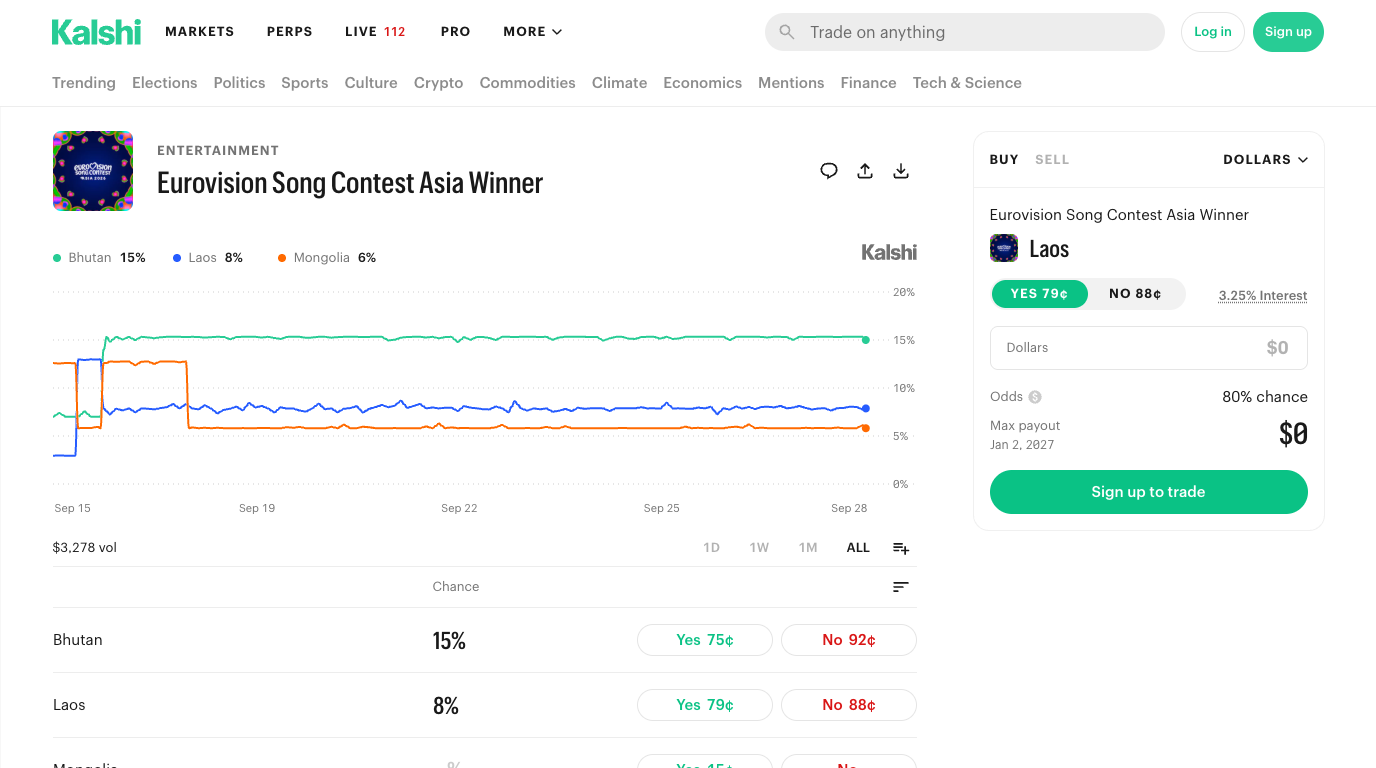Image resolution: width=1376 pixels, height=768 pixels.
Task: Open LIVE 112 in top navigation
Action: (x=375, y=32)
